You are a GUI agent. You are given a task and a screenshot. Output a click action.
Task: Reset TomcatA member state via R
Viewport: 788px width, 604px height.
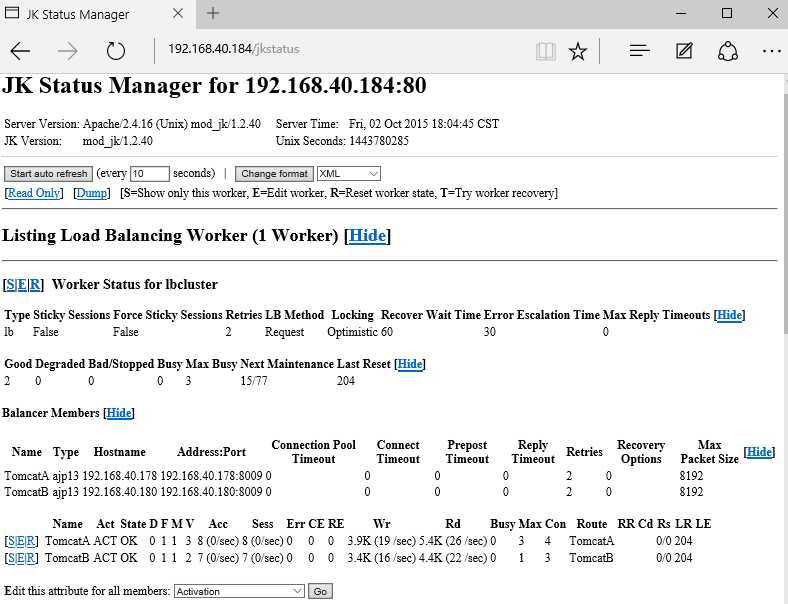coord(31,541)
